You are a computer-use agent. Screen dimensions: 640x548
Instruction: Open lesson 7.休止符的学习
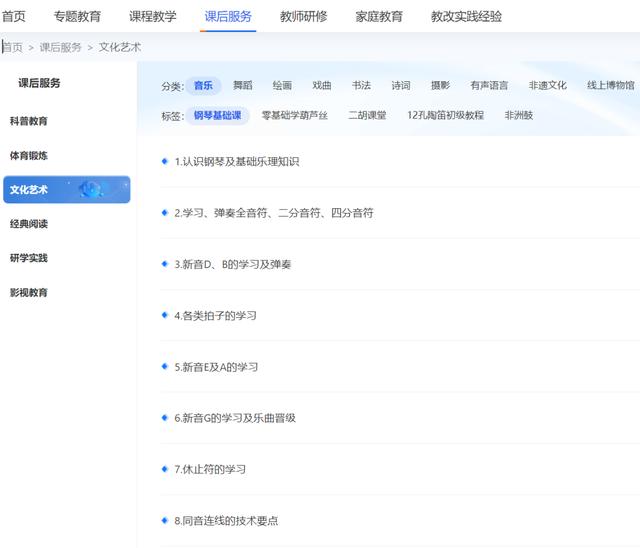210,469
